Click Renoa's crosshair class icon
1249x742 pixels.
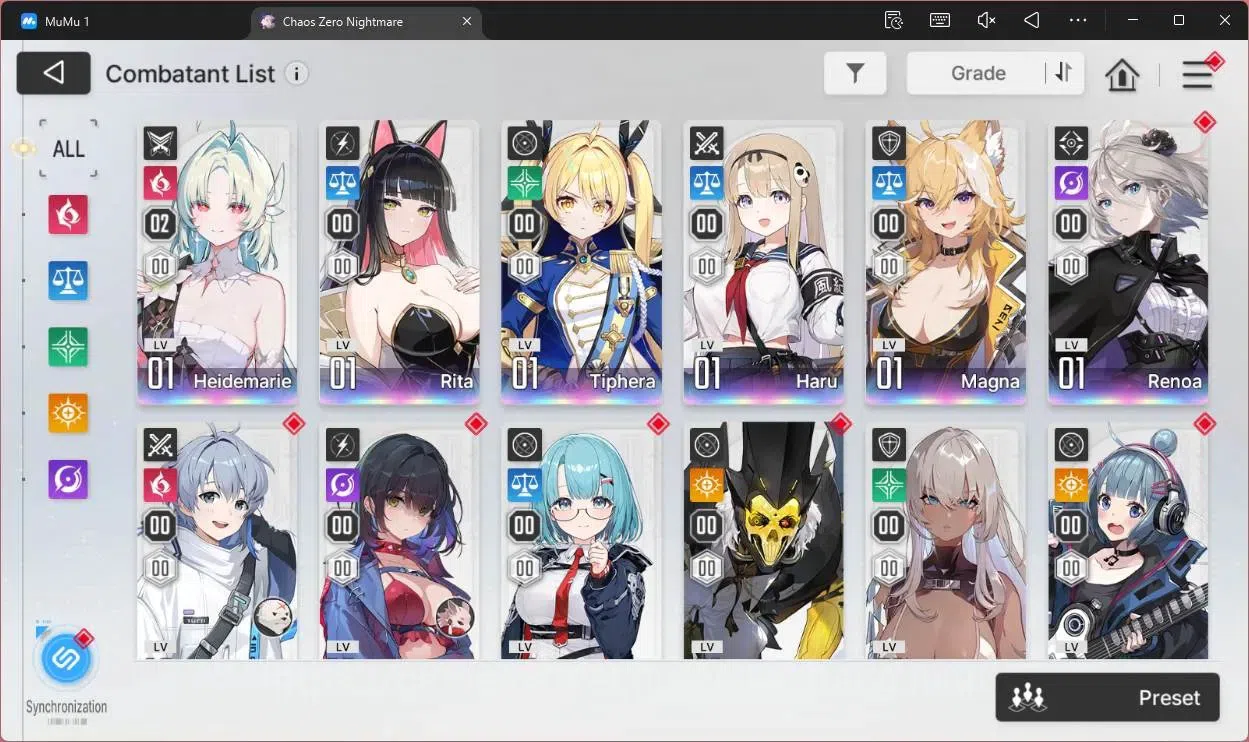tap(1071, 144)
